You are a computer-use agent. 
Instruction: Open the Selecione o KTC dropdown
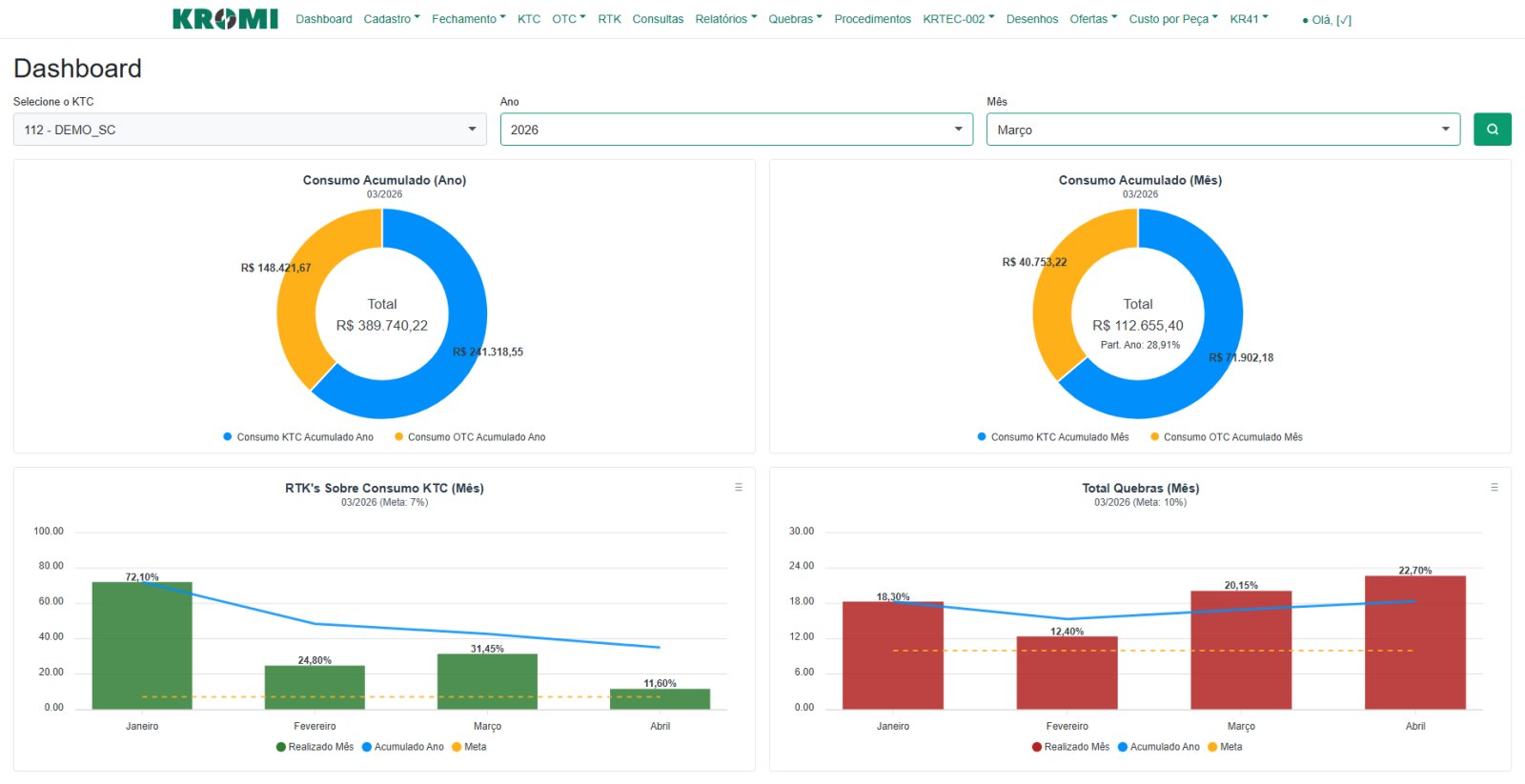pos(250,130)
